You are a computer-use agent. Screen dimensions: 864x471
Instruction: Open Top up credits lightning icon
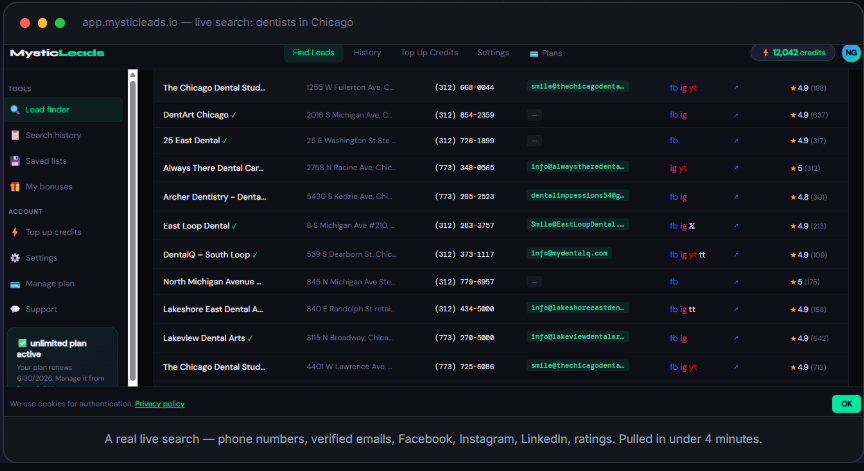click(15, 232)
